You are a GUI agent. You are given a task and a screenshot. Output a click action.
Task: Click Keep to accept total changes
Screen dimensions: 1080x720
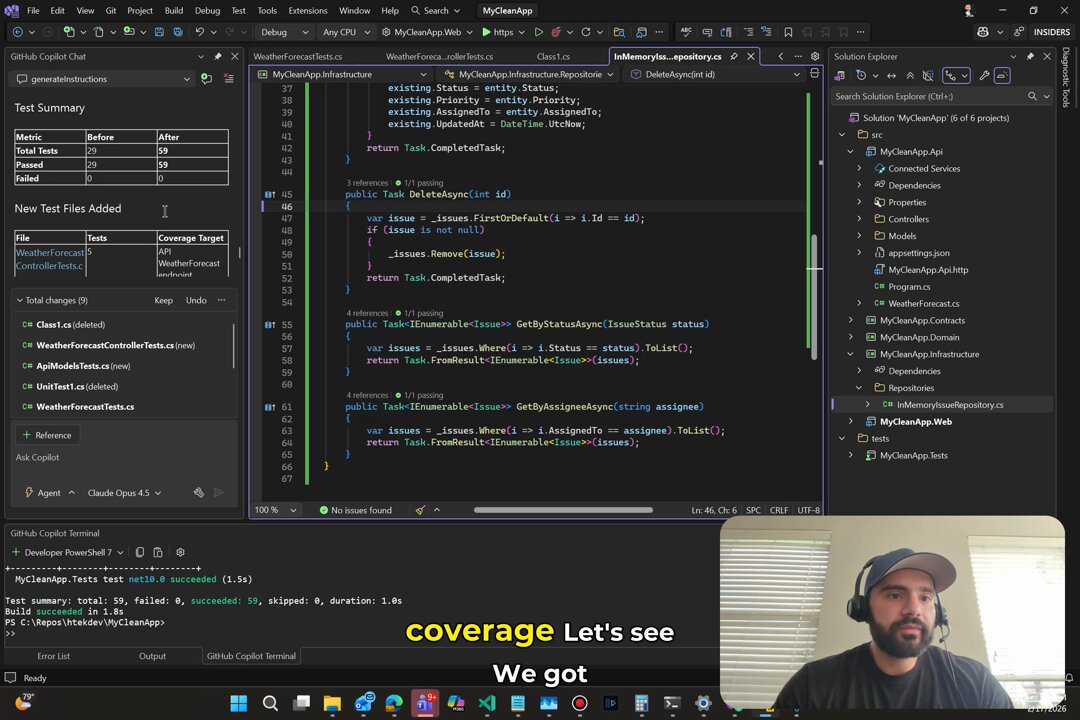tap(163, 300)
